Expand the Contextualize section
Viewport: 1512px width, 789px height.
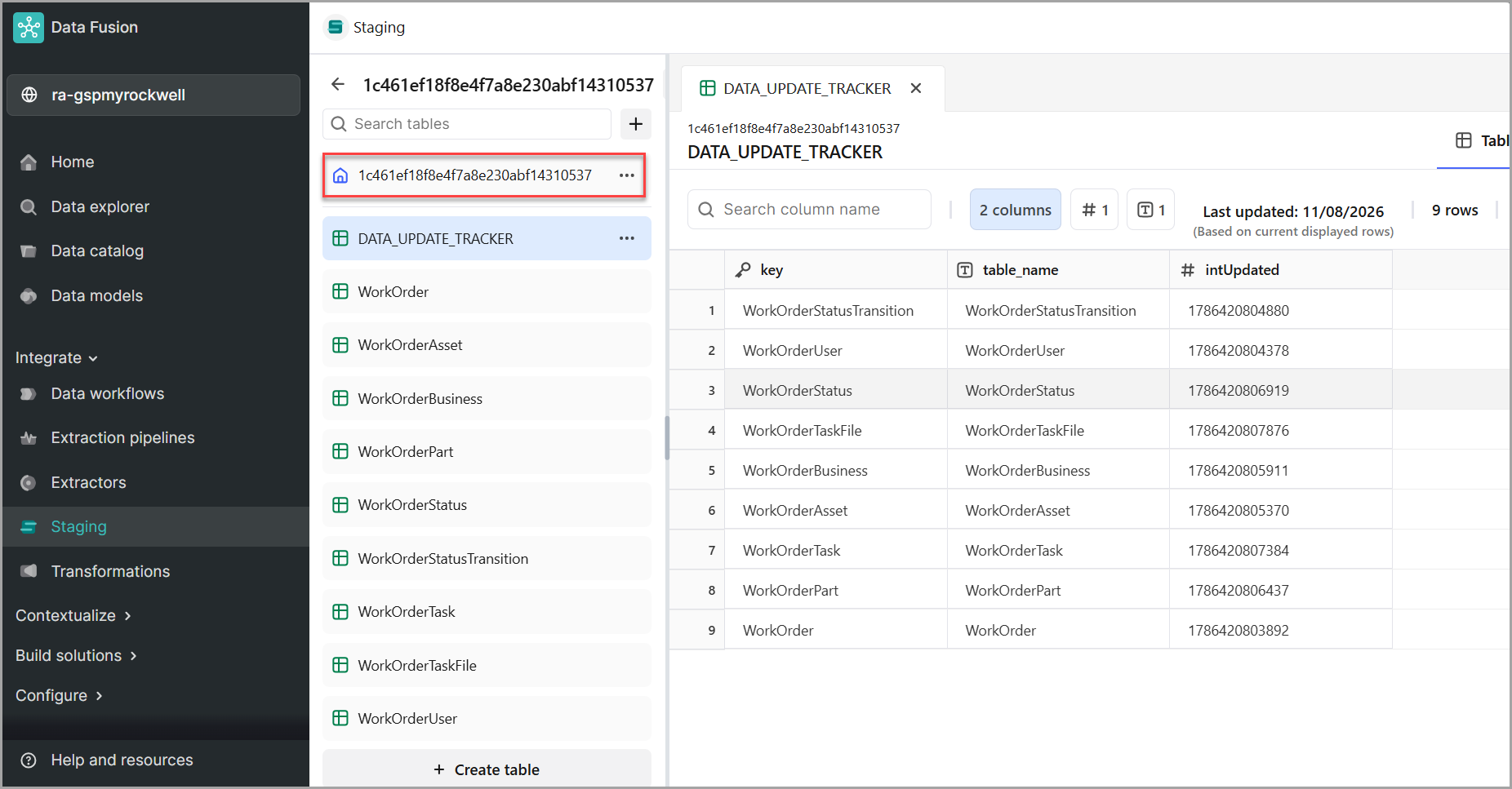pos(73,616)
